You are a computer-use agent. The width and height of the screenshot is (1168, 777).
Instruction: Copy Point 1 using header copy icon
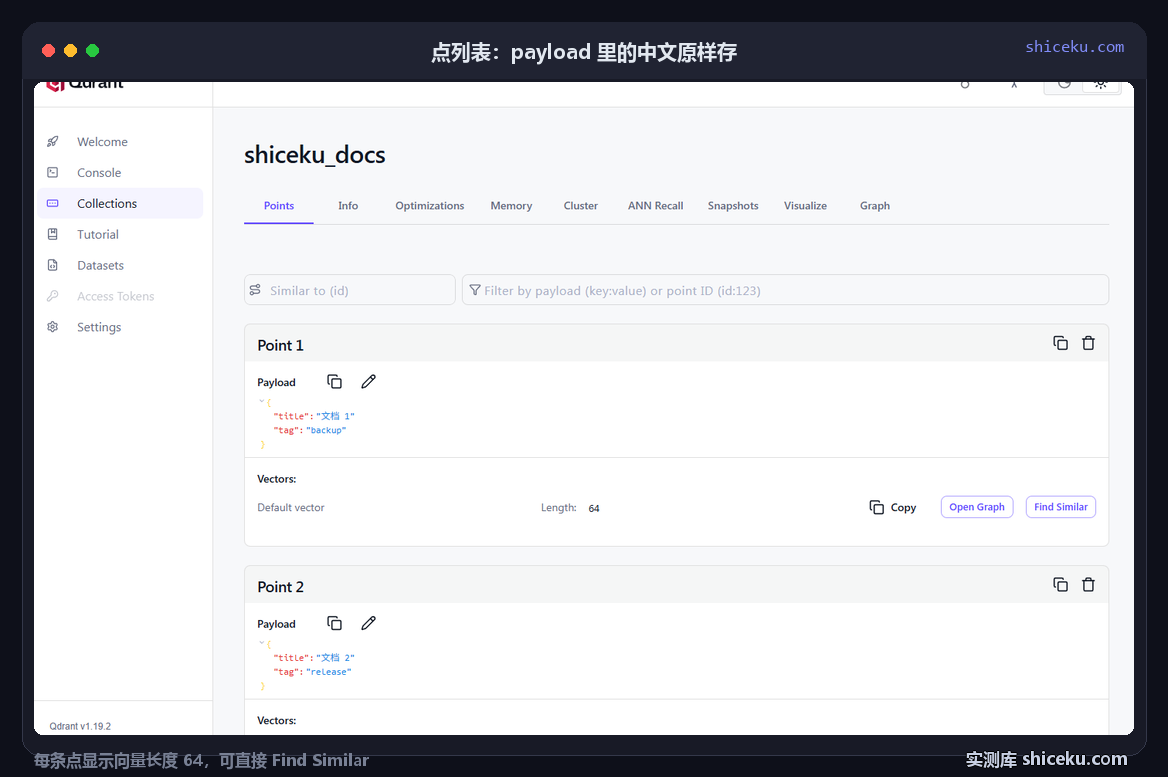click(1061, 343)
